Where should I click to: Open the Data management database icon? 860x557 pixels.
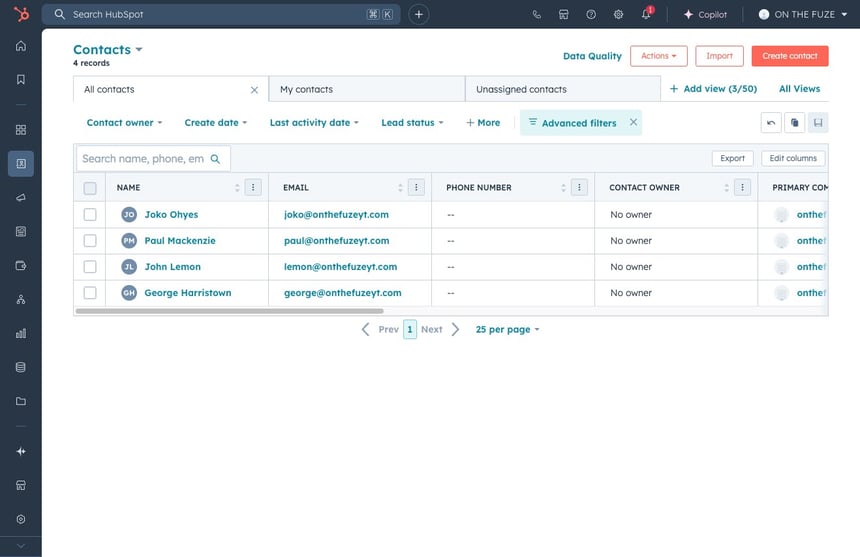(21, 367)
